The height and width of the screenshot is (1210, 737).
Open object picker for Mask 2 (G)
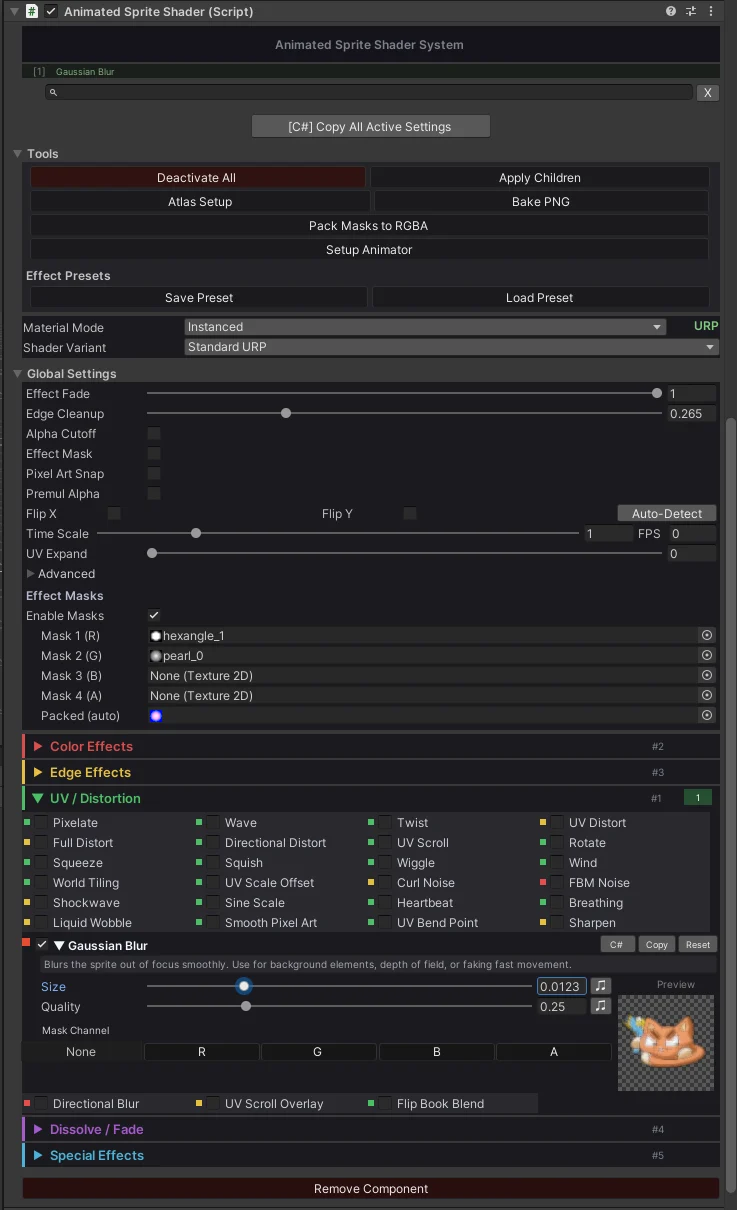[707, 655]
